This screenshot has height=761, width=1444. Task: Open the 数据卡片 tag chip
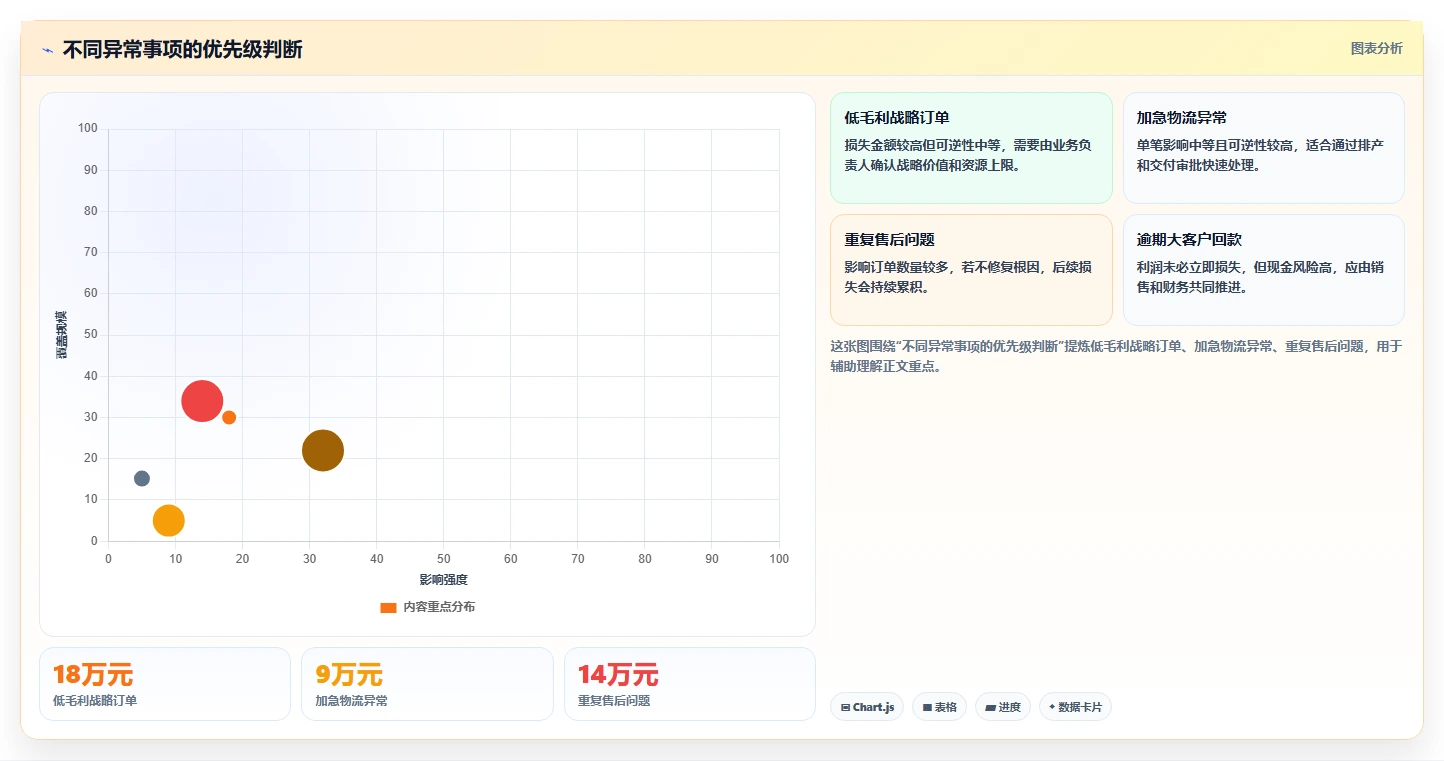click(x=1075, y=707)
